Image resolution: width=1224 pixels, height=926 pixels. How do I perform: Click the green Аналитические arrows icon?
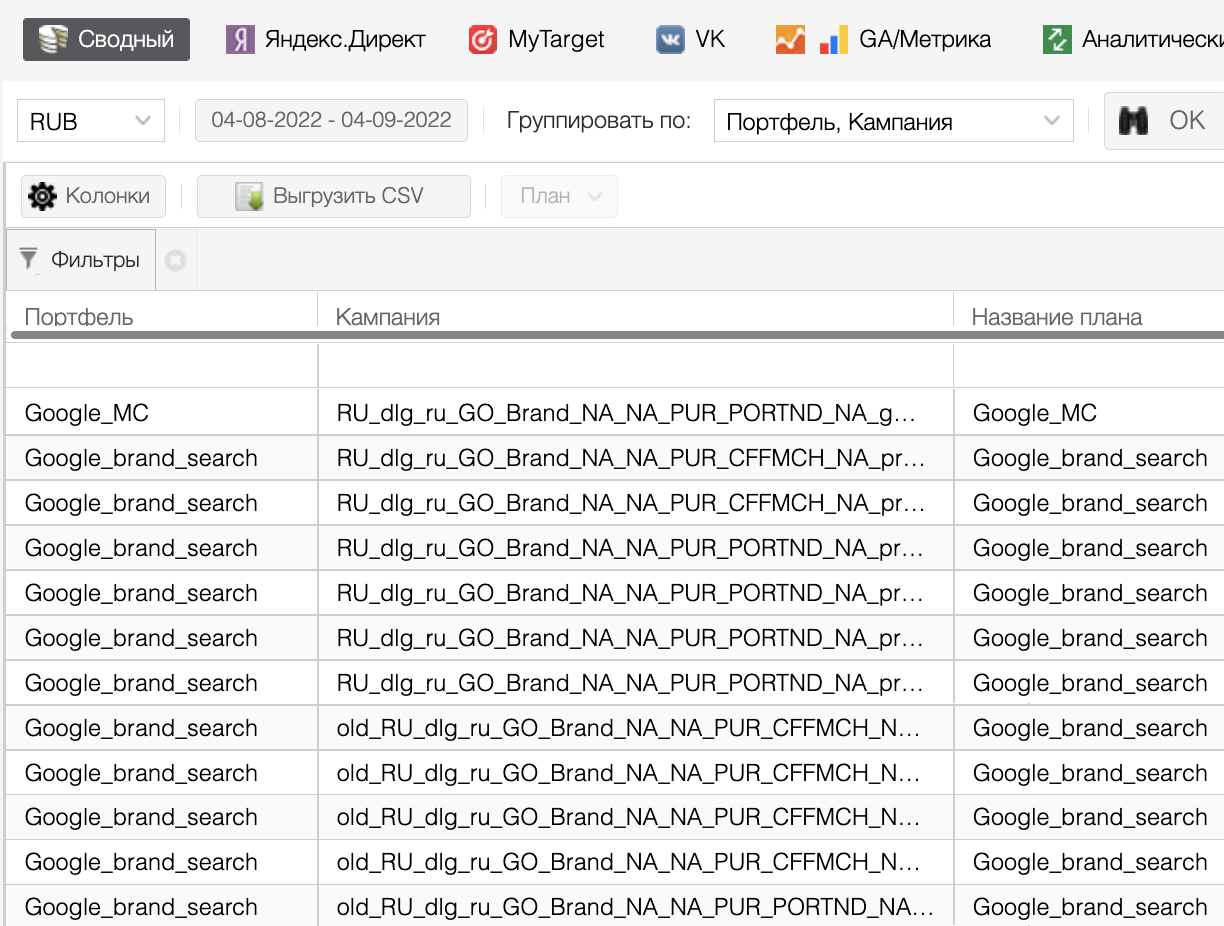(x=1057, y=40)
